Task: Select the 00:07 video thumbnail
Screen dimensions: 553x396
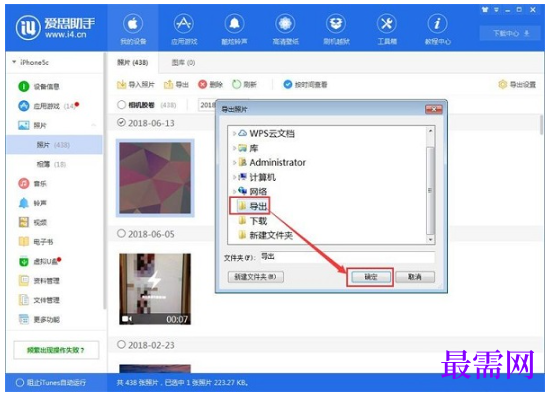Action: [x=155, y=289]
